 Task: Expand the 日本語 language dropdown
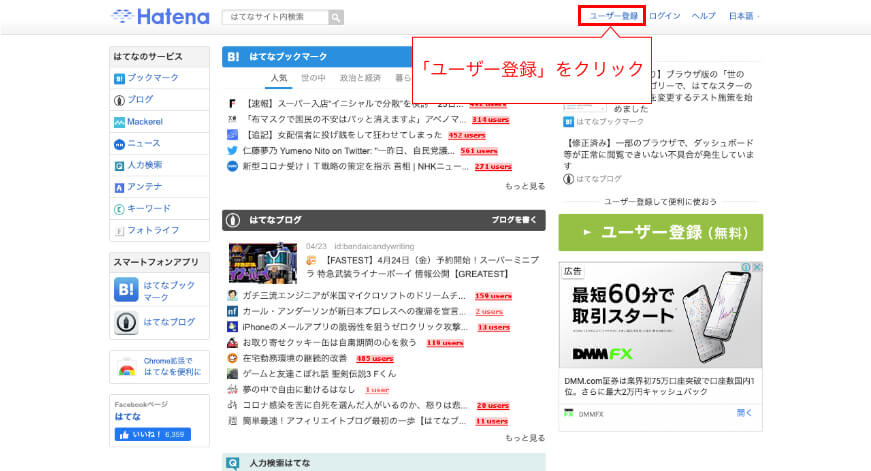[744, 16]
